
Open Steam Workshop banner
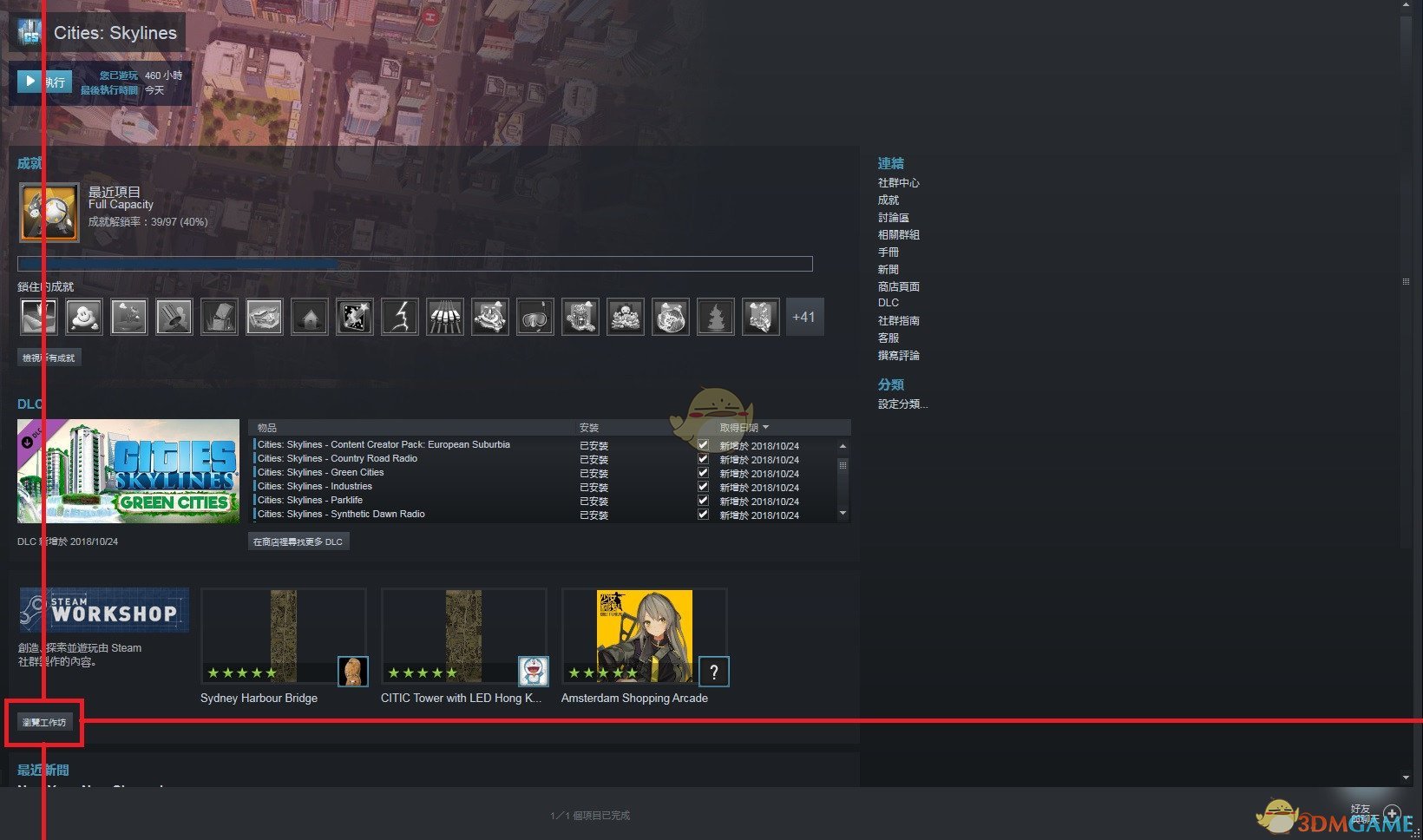click(104, 610)
